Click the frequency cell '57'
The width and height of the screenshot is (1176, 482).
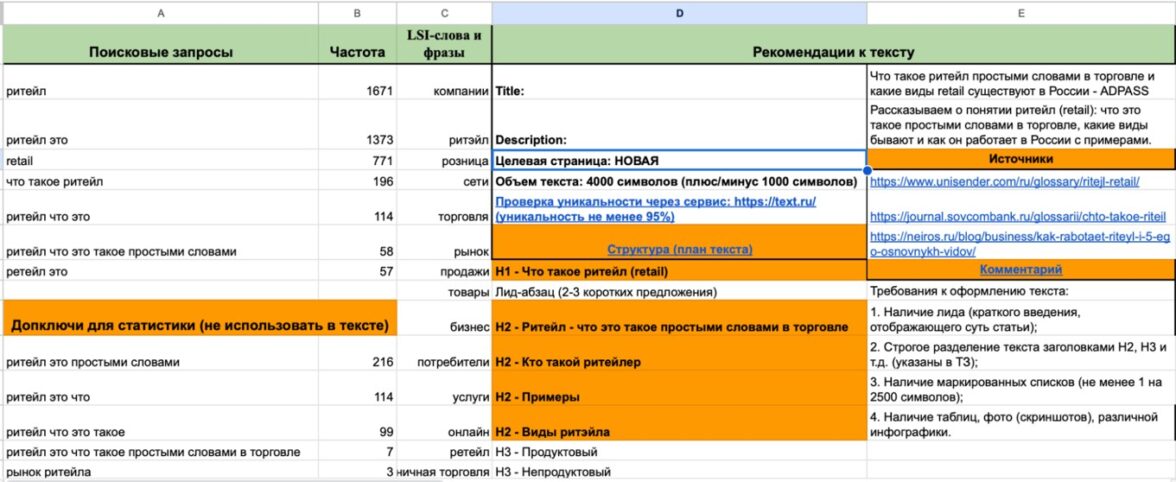pos(358,271)
